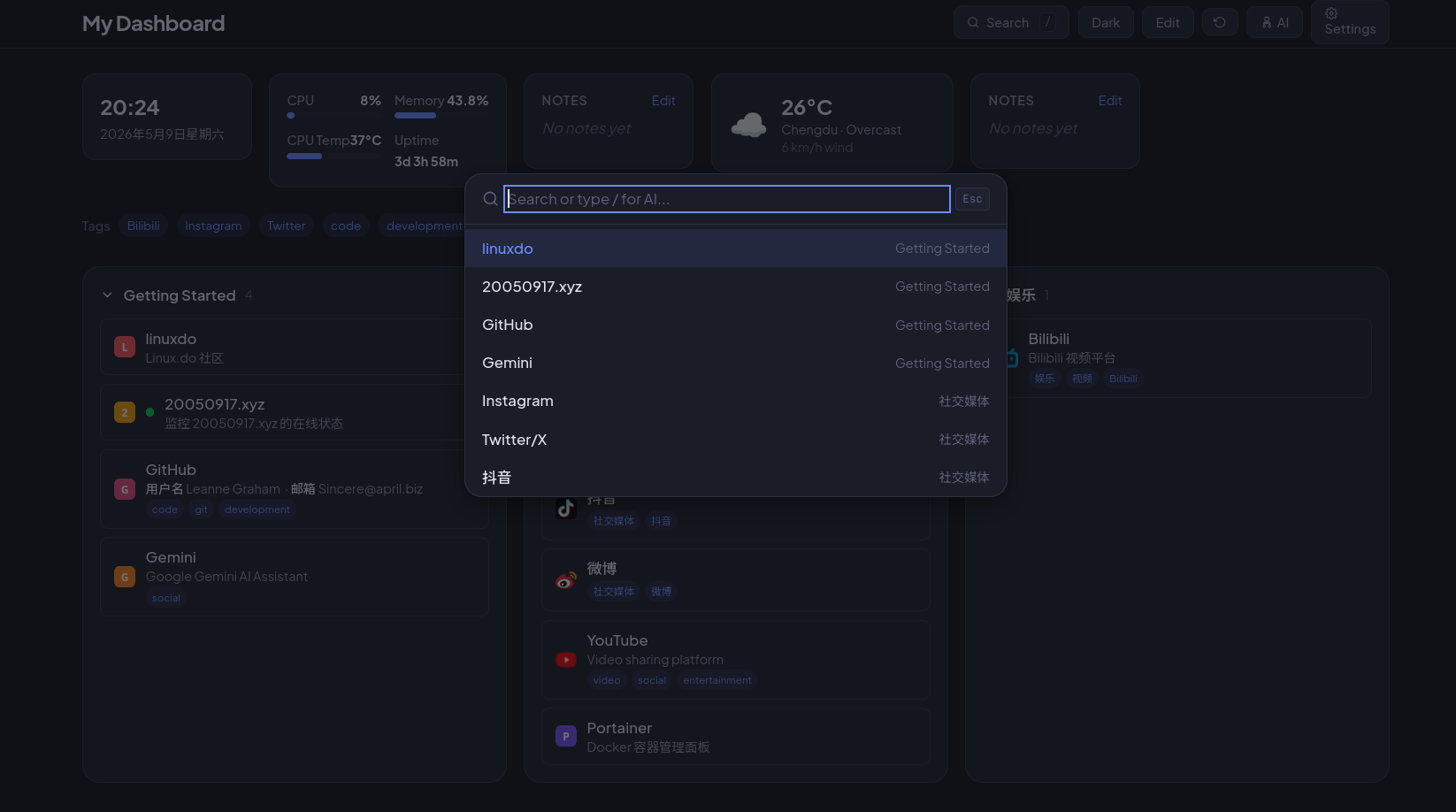Image resolution: width=1456 pixels, height=812 pixels.
Task: Filter by the Twitter tag in Tags row
Action: [x=287, y=226]
